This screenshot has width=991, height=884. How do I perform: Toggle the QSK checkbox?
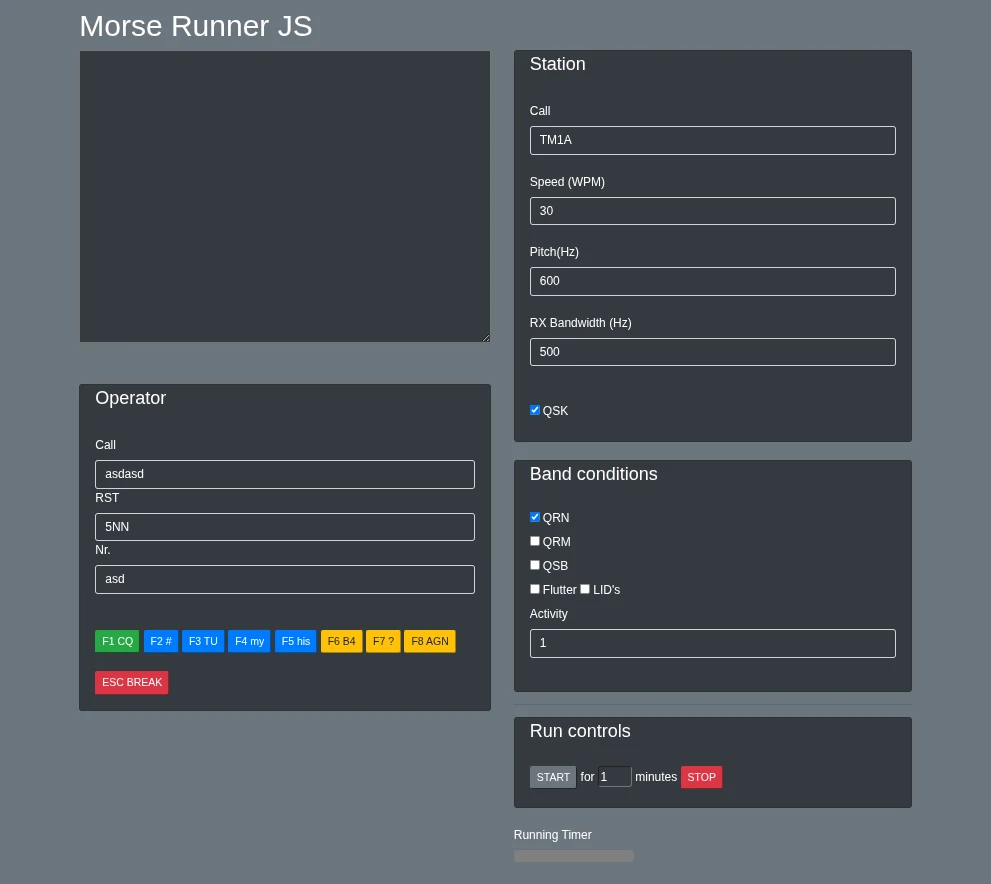point(535,410)
